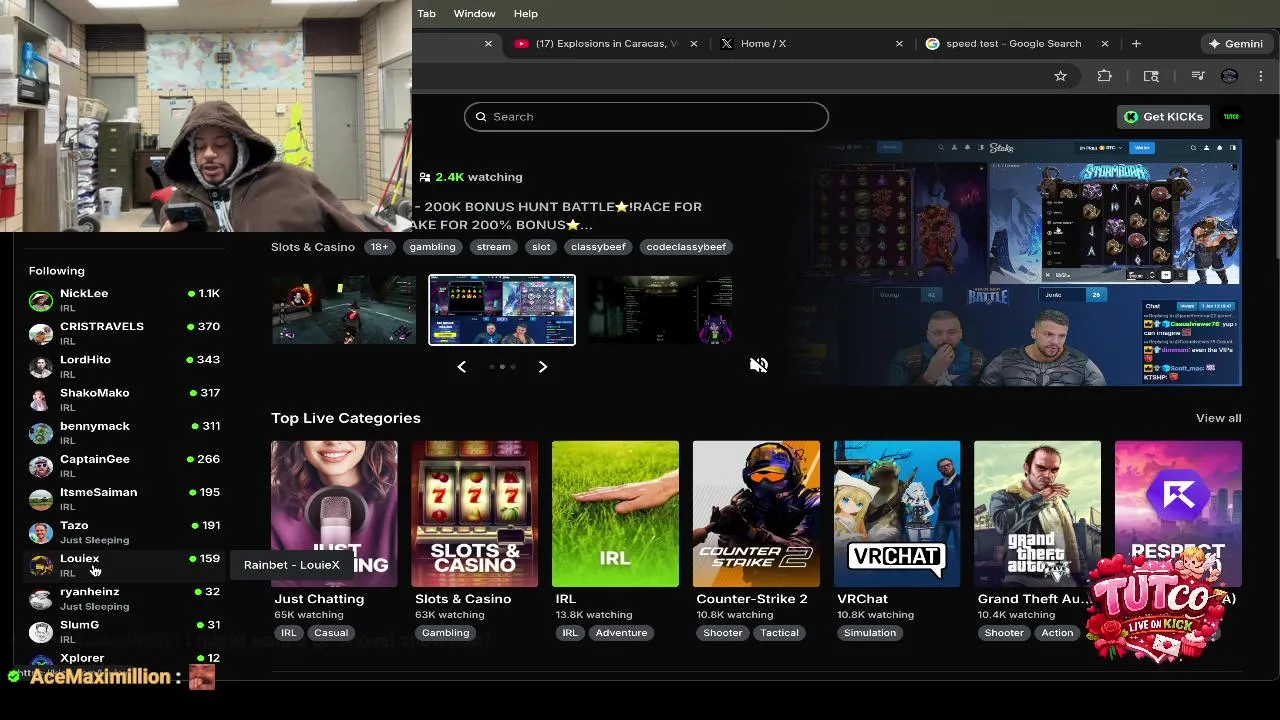Select the first dark game carousel thumbnail
The width and height of the screenshot is (1280, 720).
click(x=344, y=310)
